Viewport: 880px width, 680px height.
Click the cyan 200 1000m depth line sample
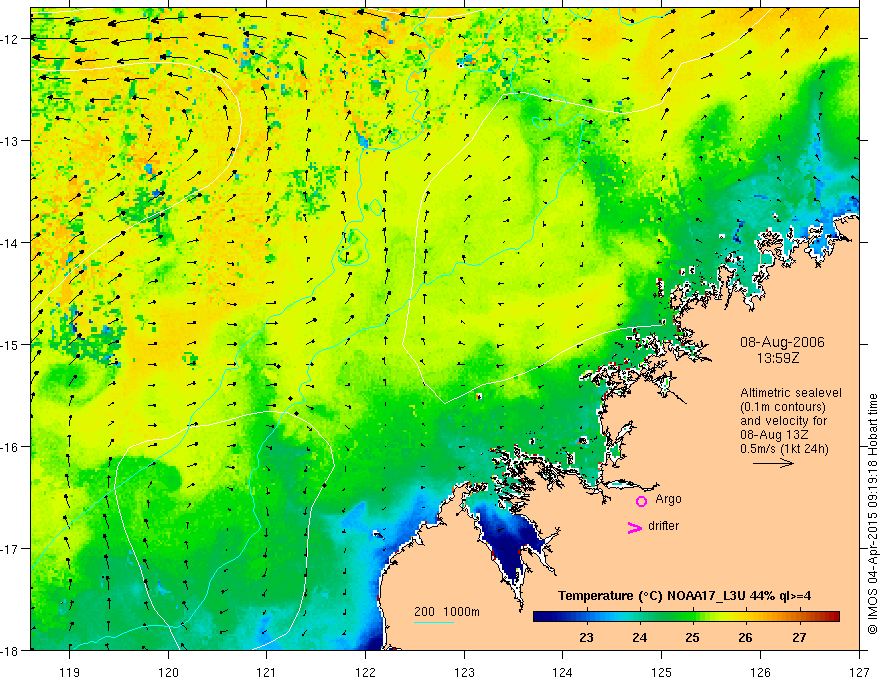[x=434, y=622]
